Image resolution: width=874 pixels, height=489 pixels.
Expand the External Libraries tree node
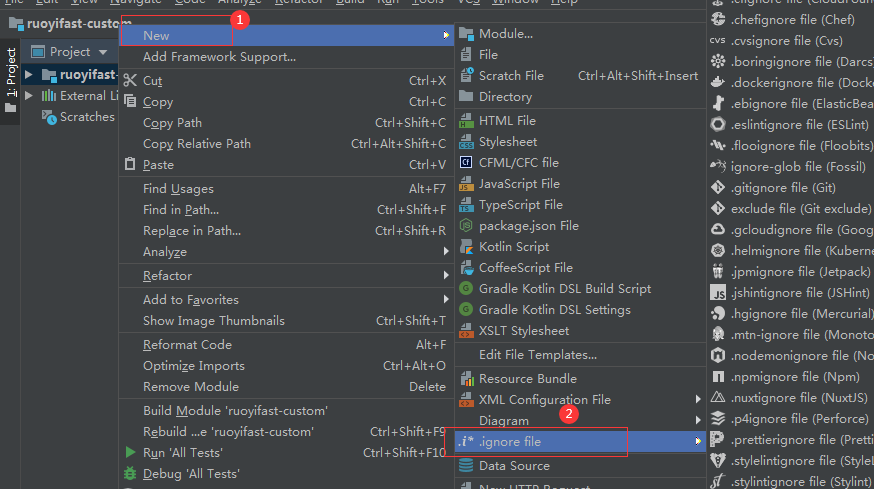[x=29, y=95]
